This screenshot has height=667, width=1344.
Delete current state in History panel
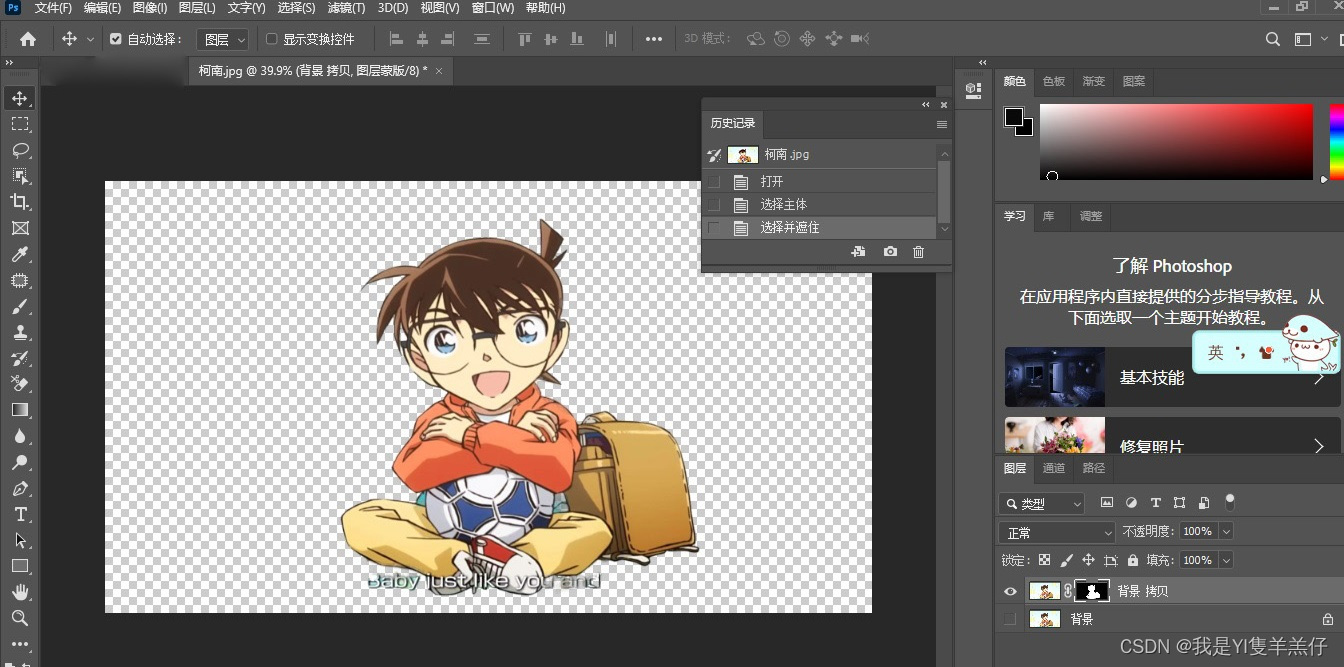tap(918, 252)
